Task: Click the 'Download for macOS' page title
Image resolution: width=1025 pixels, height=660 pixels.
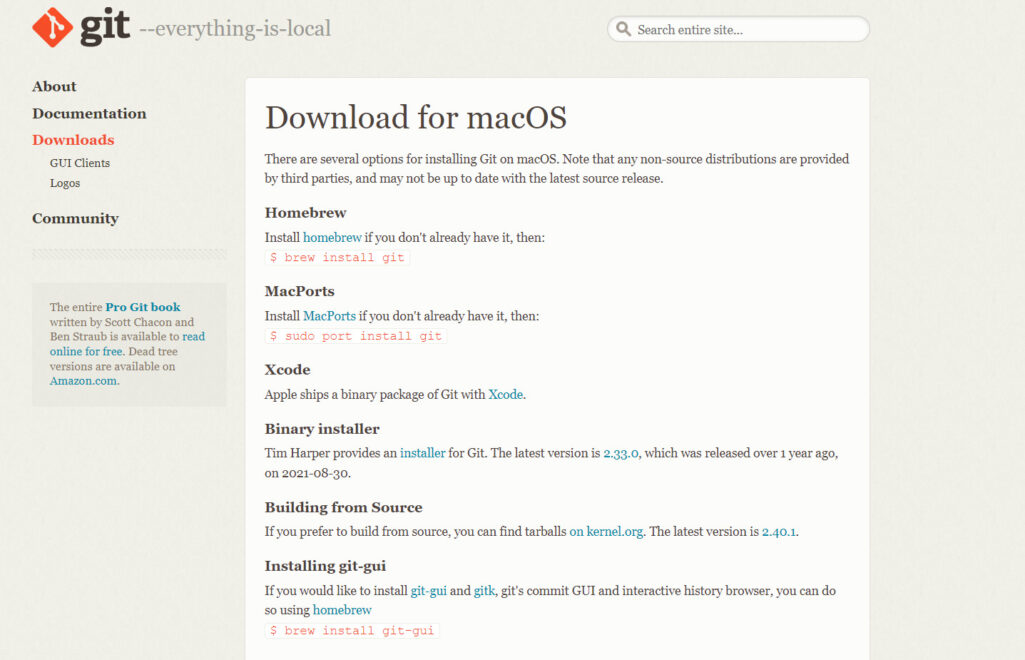Action: pyautogui.click(x=416, y=118)
